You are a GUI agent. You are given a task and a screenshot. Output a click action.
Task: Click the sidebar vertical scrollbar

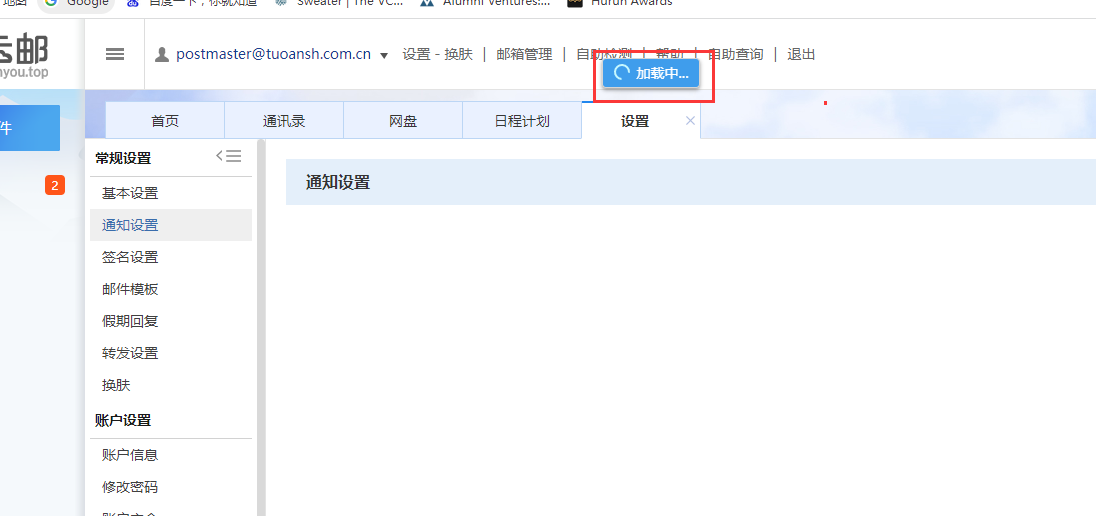click(261, 330)
